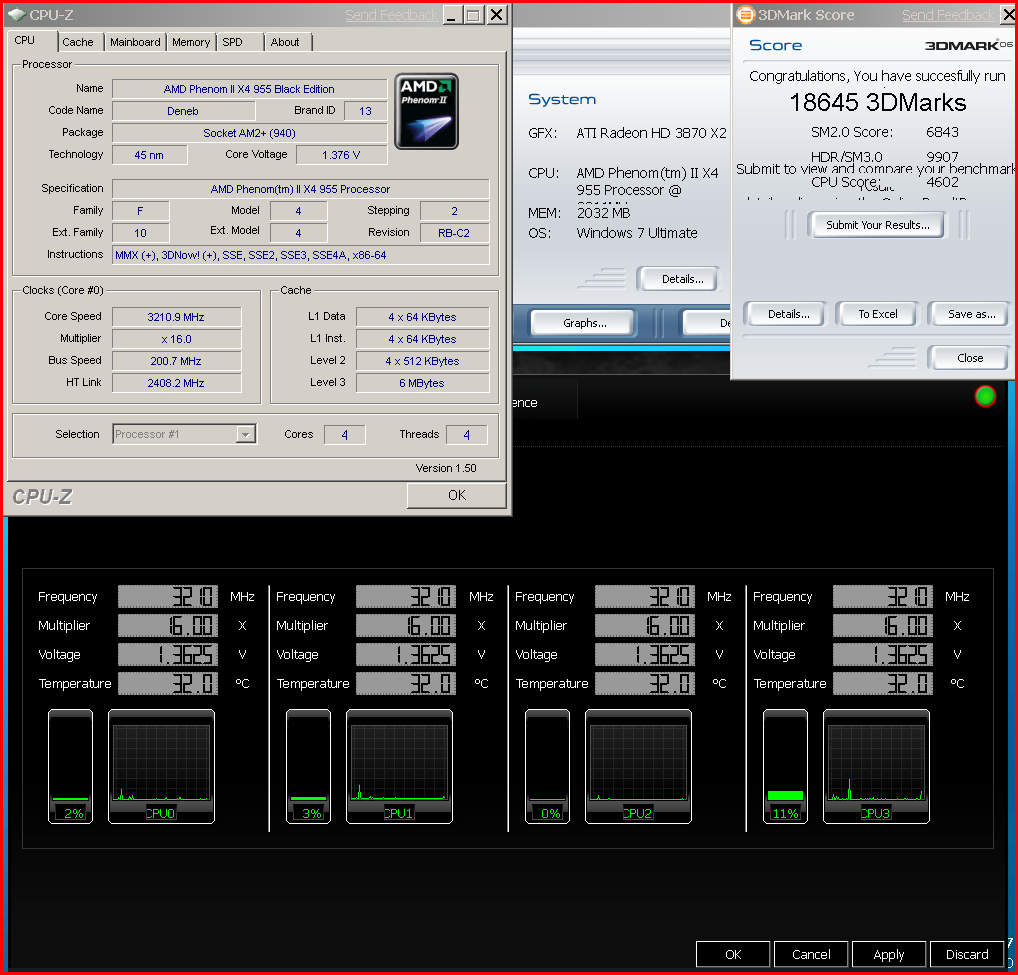Screen dimensions: 1018x975
Task: Click the 3% load bar for CPU1
Action: (308, 767)
